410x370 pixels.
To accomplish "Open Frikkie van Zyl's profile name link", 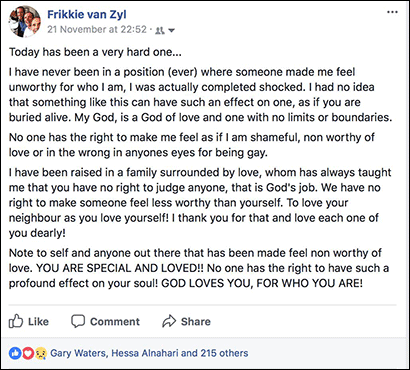I will 87,14.
